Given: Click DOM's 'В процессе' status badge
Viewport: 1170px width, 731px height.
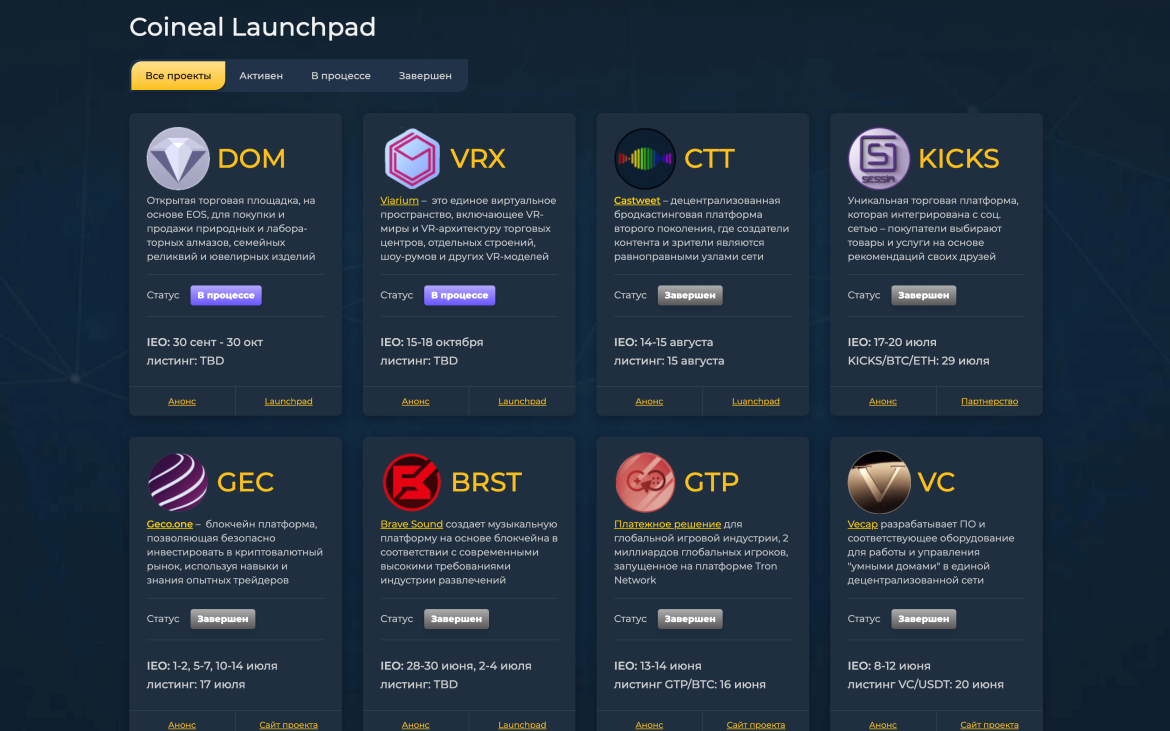Looking at the screenshot, I should [225, 295].
